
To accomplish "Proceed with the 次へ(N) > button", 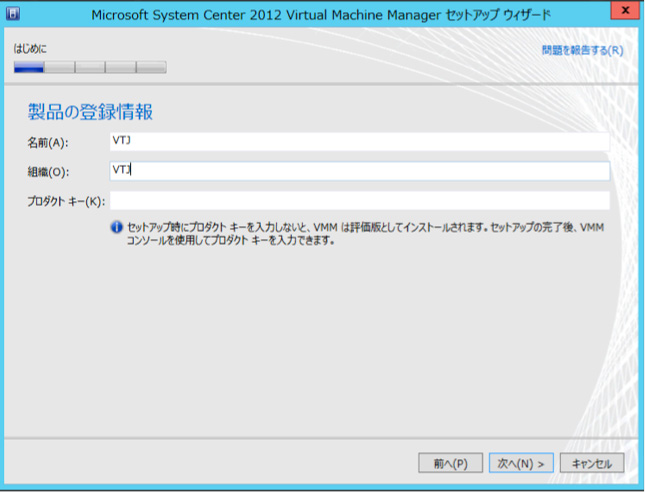I will [521, 463].
